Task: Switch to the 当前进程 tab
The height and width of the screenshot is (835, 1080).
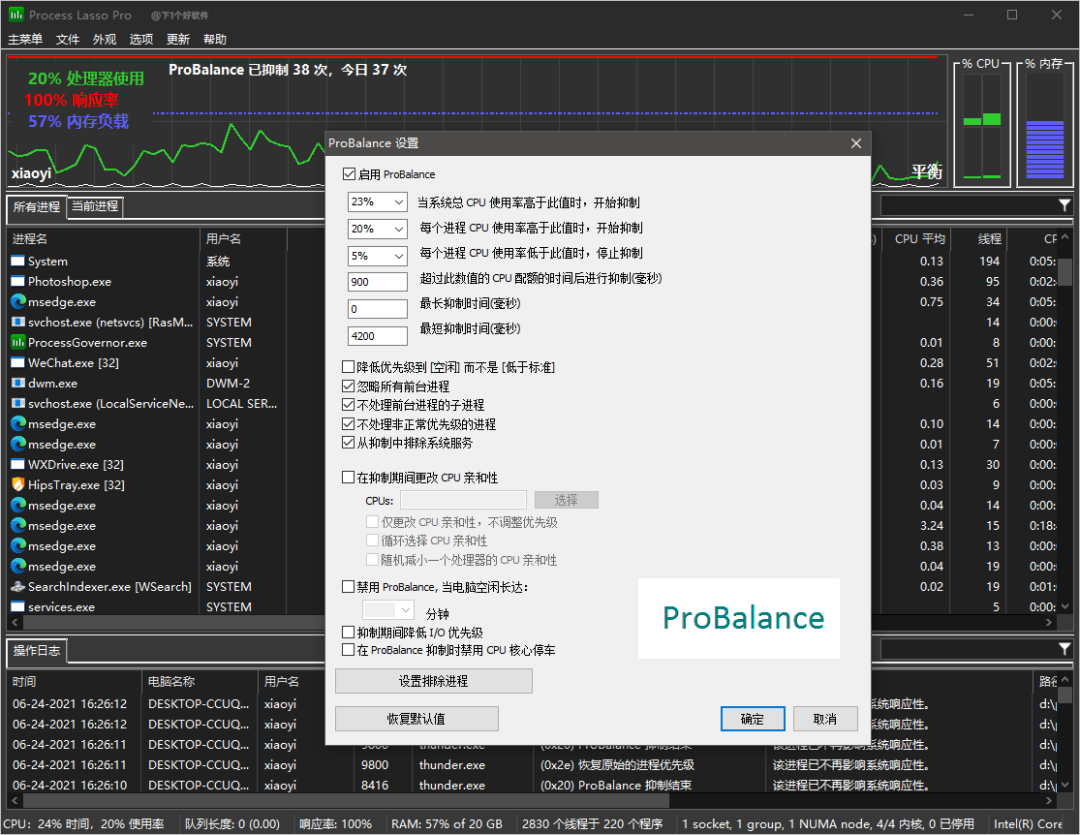Action: point(95,207)
